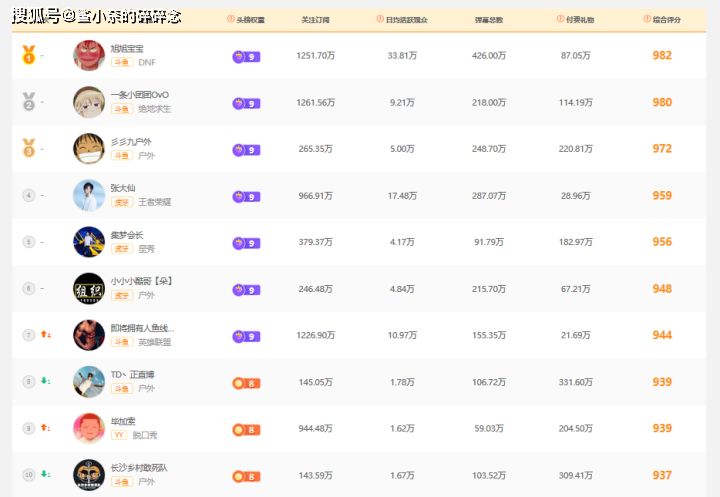Click the avatar of 彡彡九户外
Screen dimensions: 720x497
(89, 148)
